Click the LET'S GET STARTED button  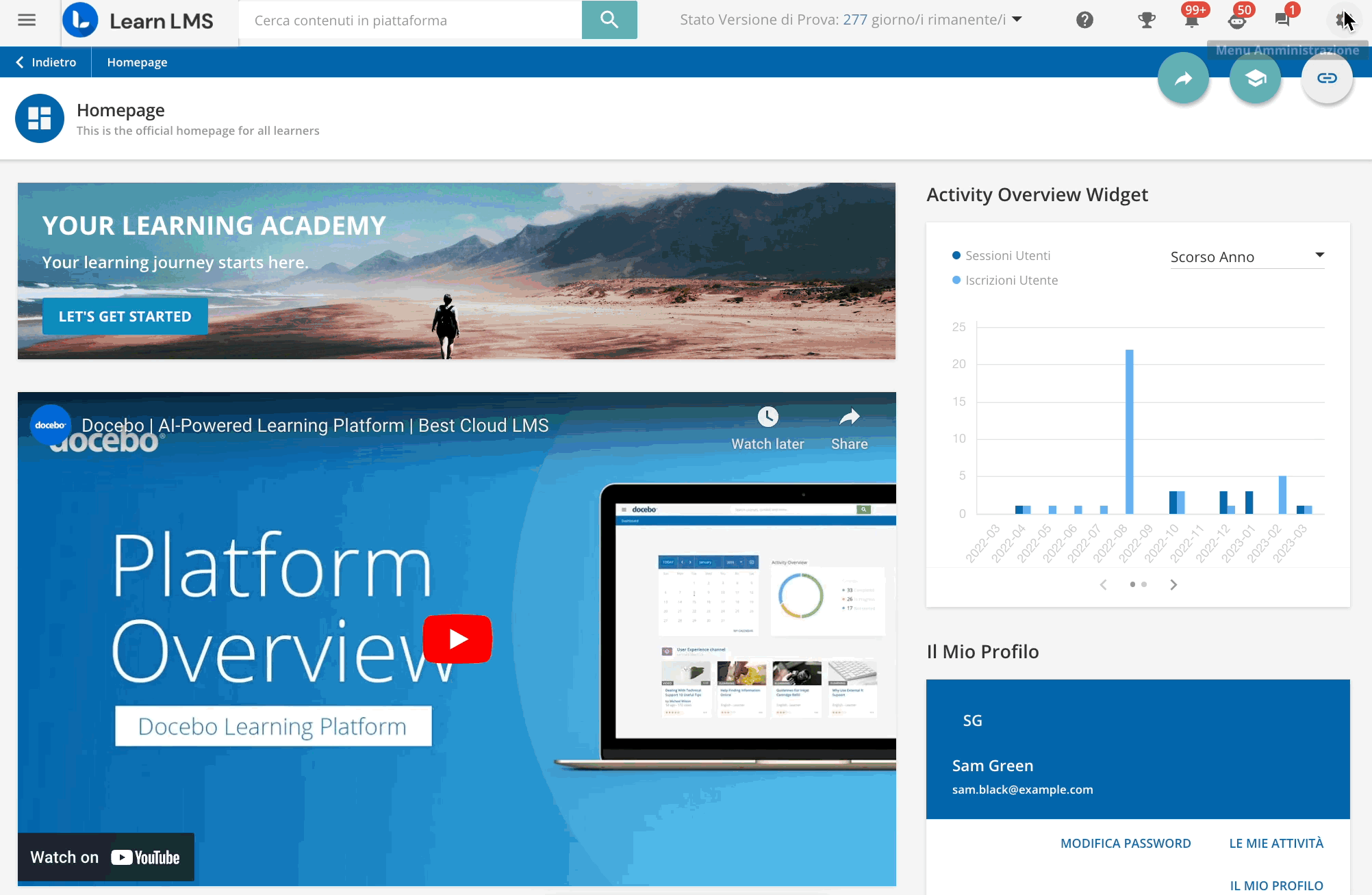[125, 316]
